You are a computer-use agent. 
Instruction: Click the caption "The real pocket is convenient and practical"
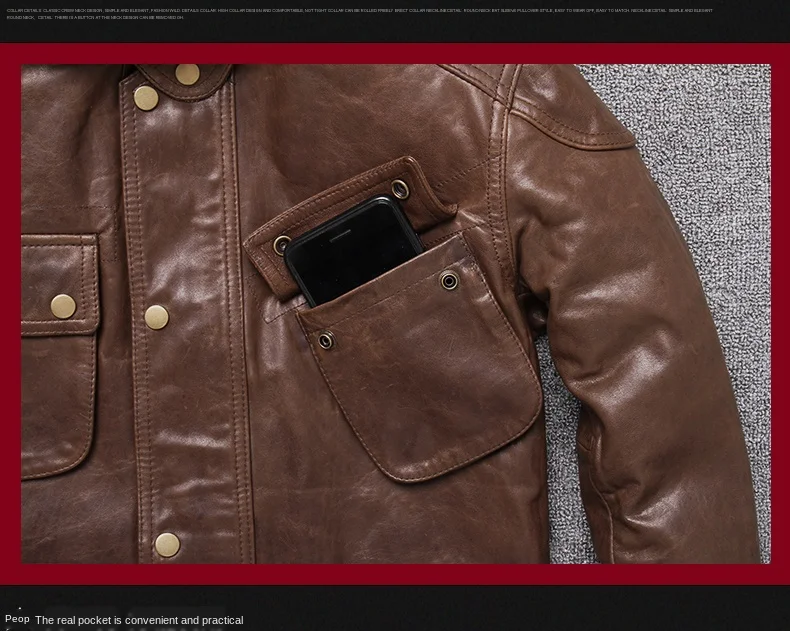pos(139,620)
